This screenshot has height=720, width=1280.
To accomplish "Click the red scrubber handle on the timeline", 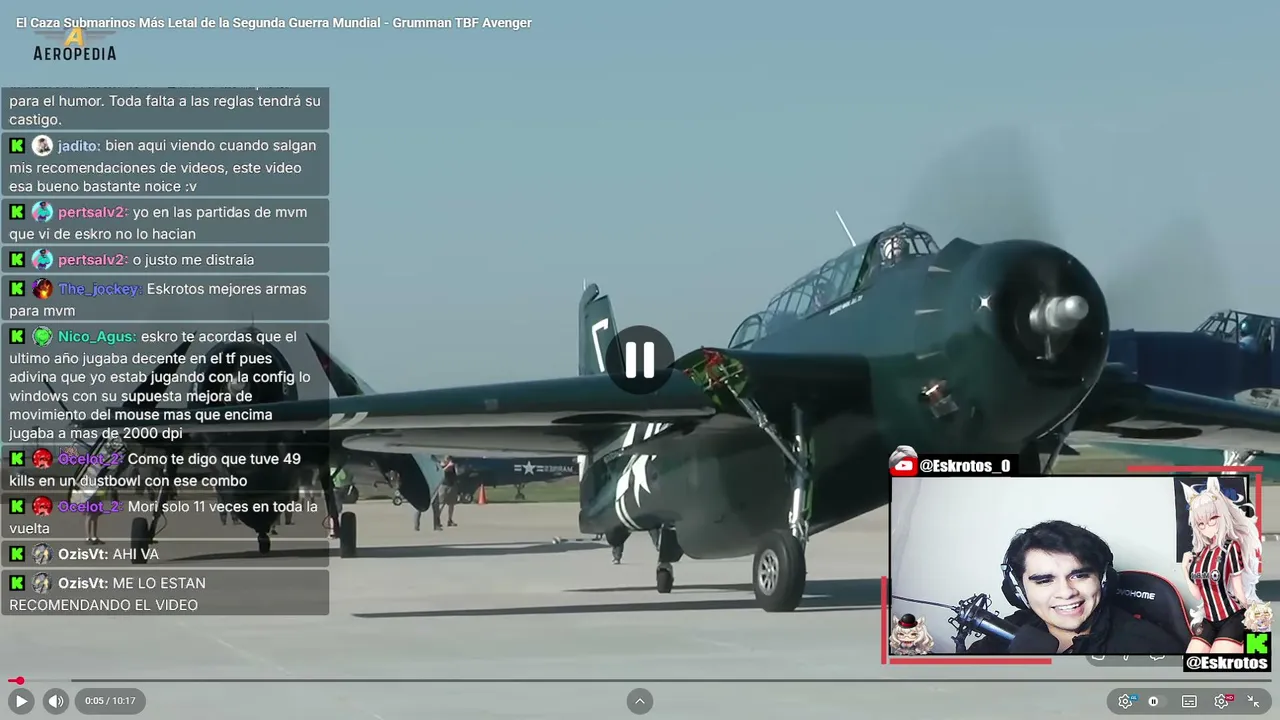I will (18, 681).
